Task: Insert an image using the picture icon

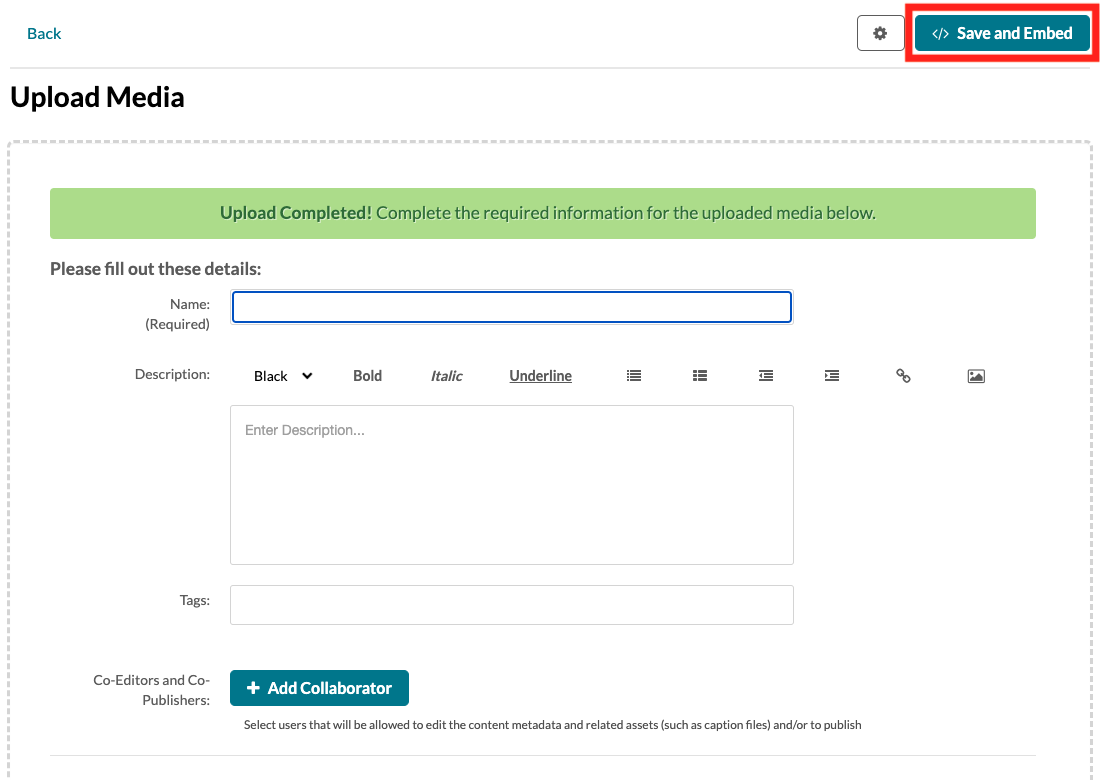Action: (x=977, y=376)
